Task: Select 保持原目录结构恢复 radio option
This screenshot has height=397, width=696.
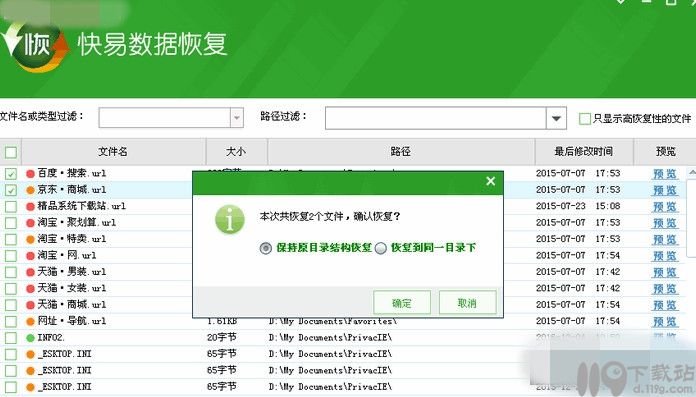Action: point(265,248)
